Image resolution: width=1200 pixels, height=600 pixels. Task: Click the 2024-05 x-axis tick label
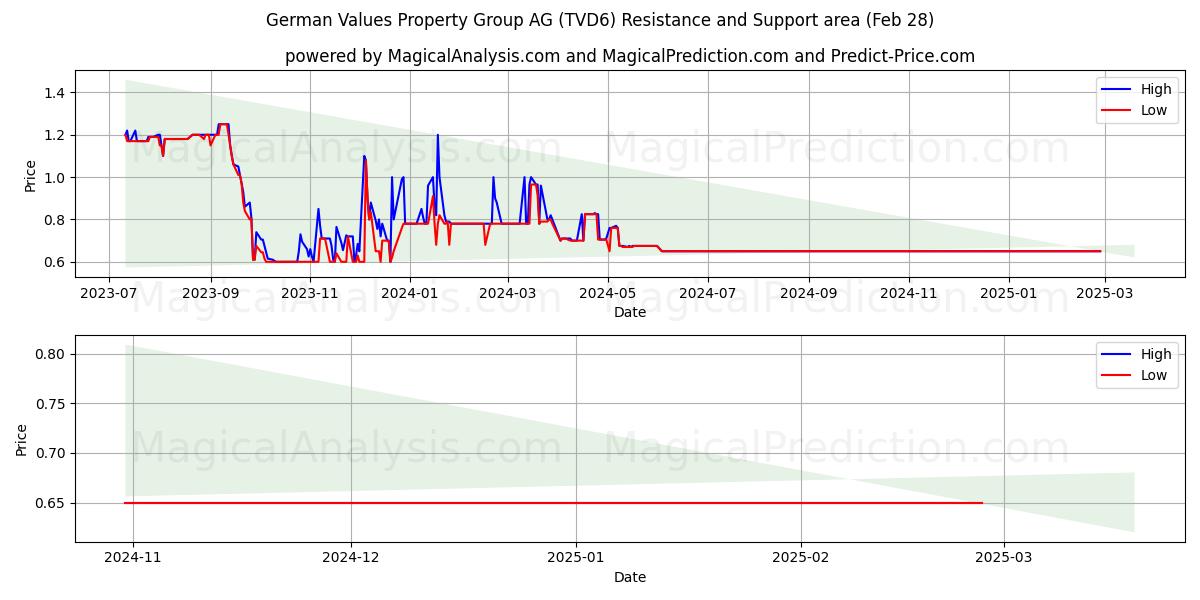[608, 293]
